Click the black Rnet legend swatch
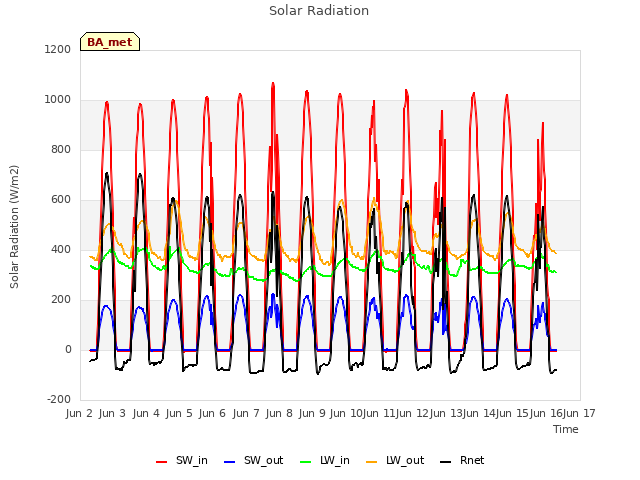Screen dimensions: 640x480 click(446, 462)
